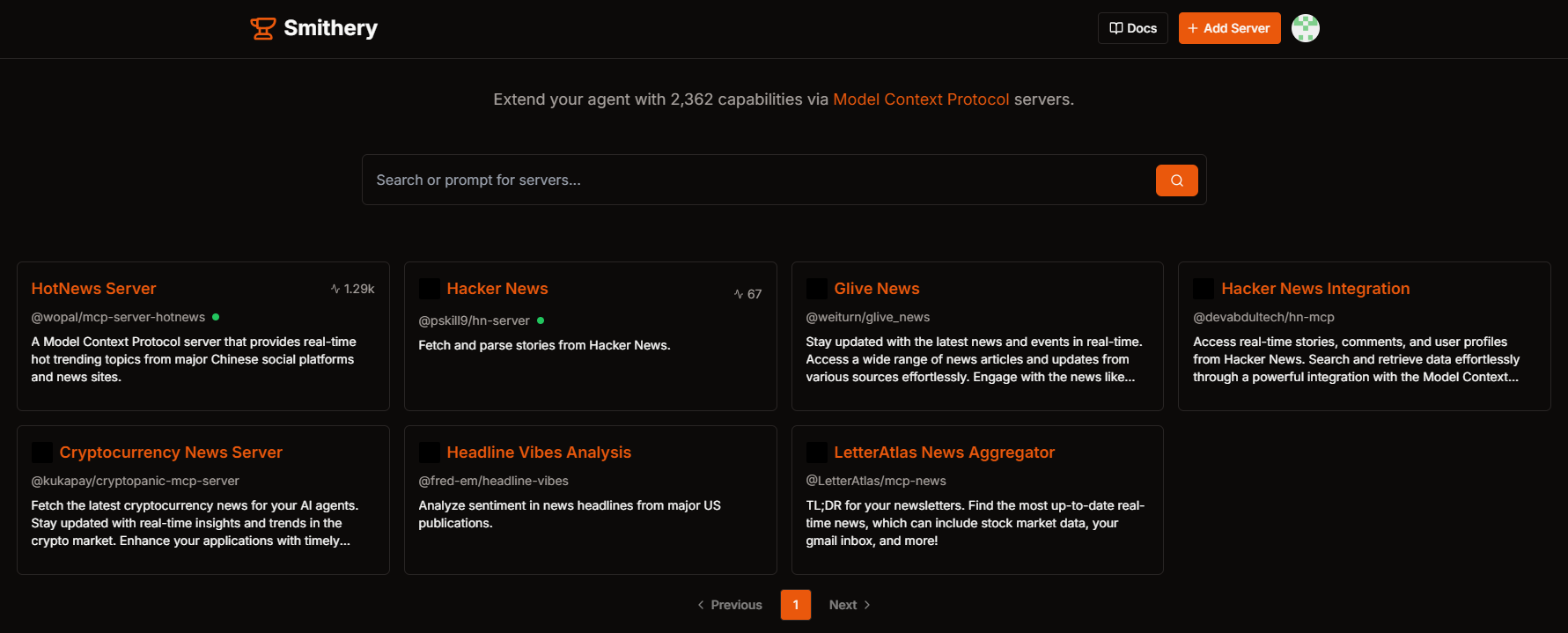Click @LetterAtlas/mcp-news handle
The width and height of the screenshot is (1568, 633).
click(875, 481)
